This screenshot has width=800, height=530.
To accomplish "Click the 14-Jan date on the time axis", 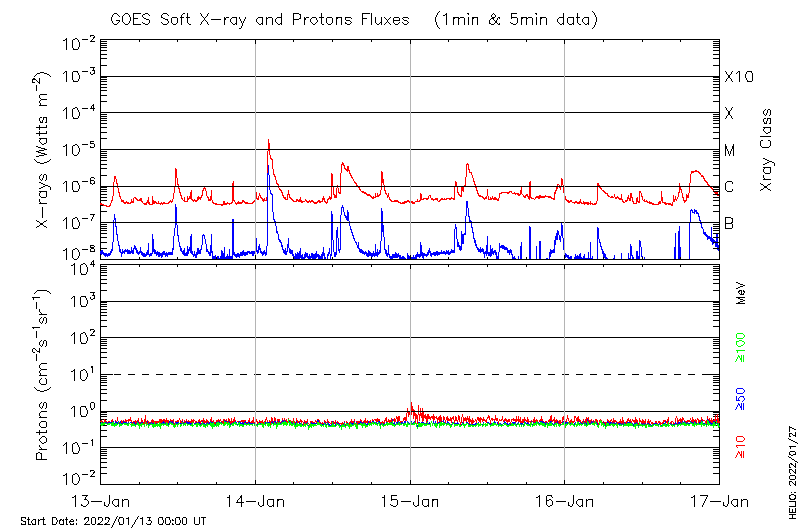I will point(256,500).
